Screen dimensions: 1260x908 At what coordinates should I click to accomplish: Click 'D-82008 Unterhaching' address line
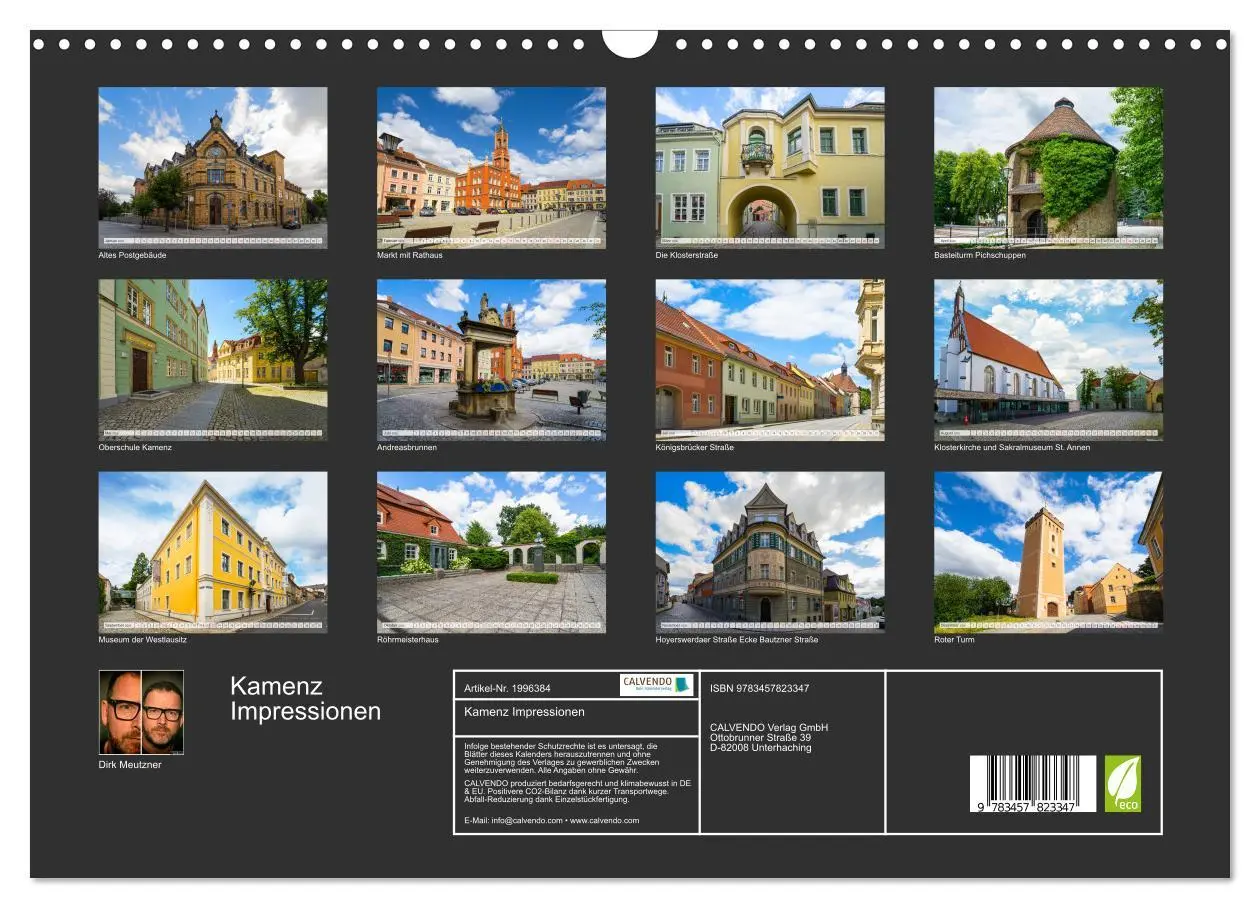761,748
